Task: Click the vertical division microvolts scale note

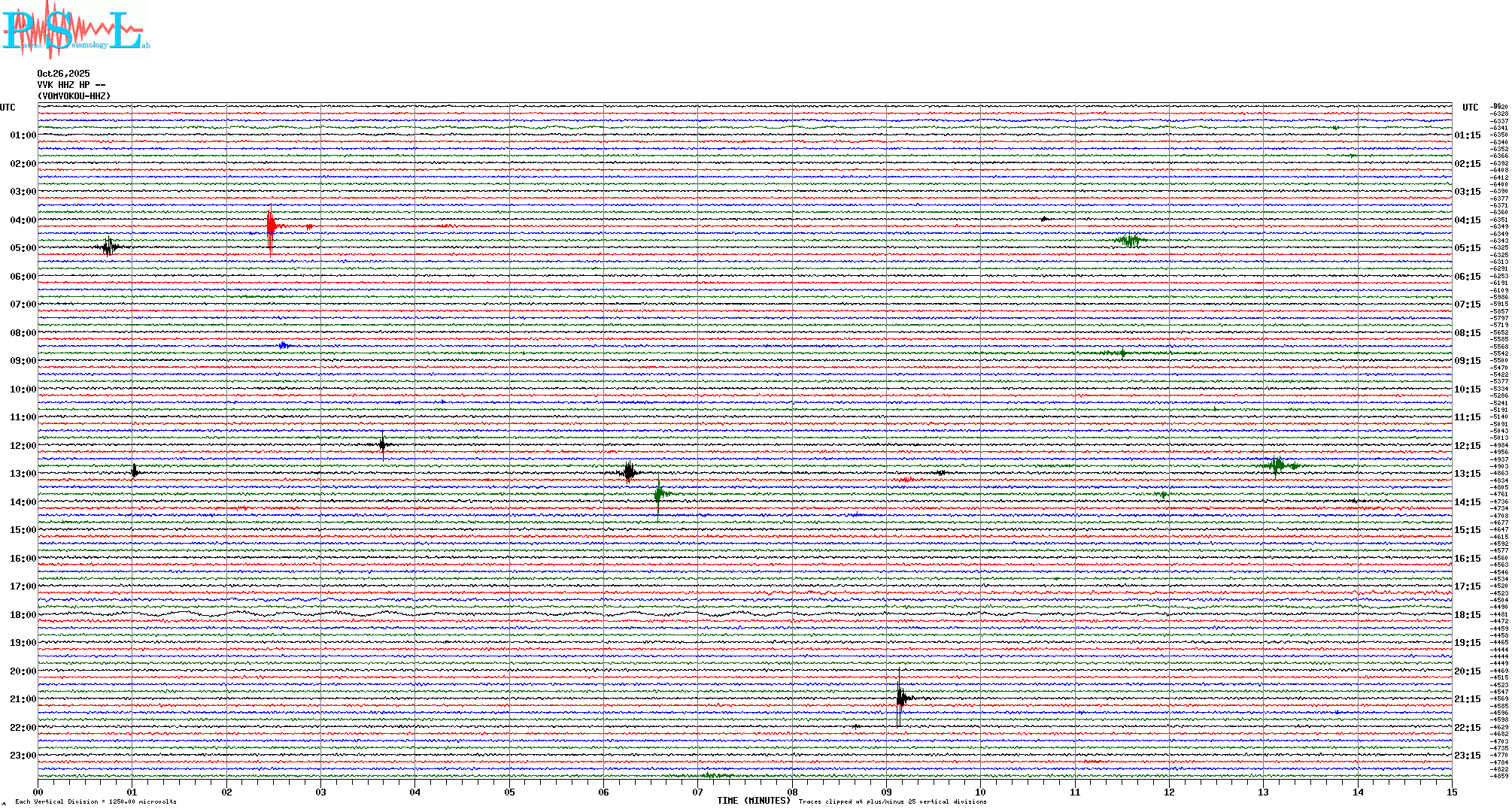Action: pyautogui.click(x=96, y=801)
